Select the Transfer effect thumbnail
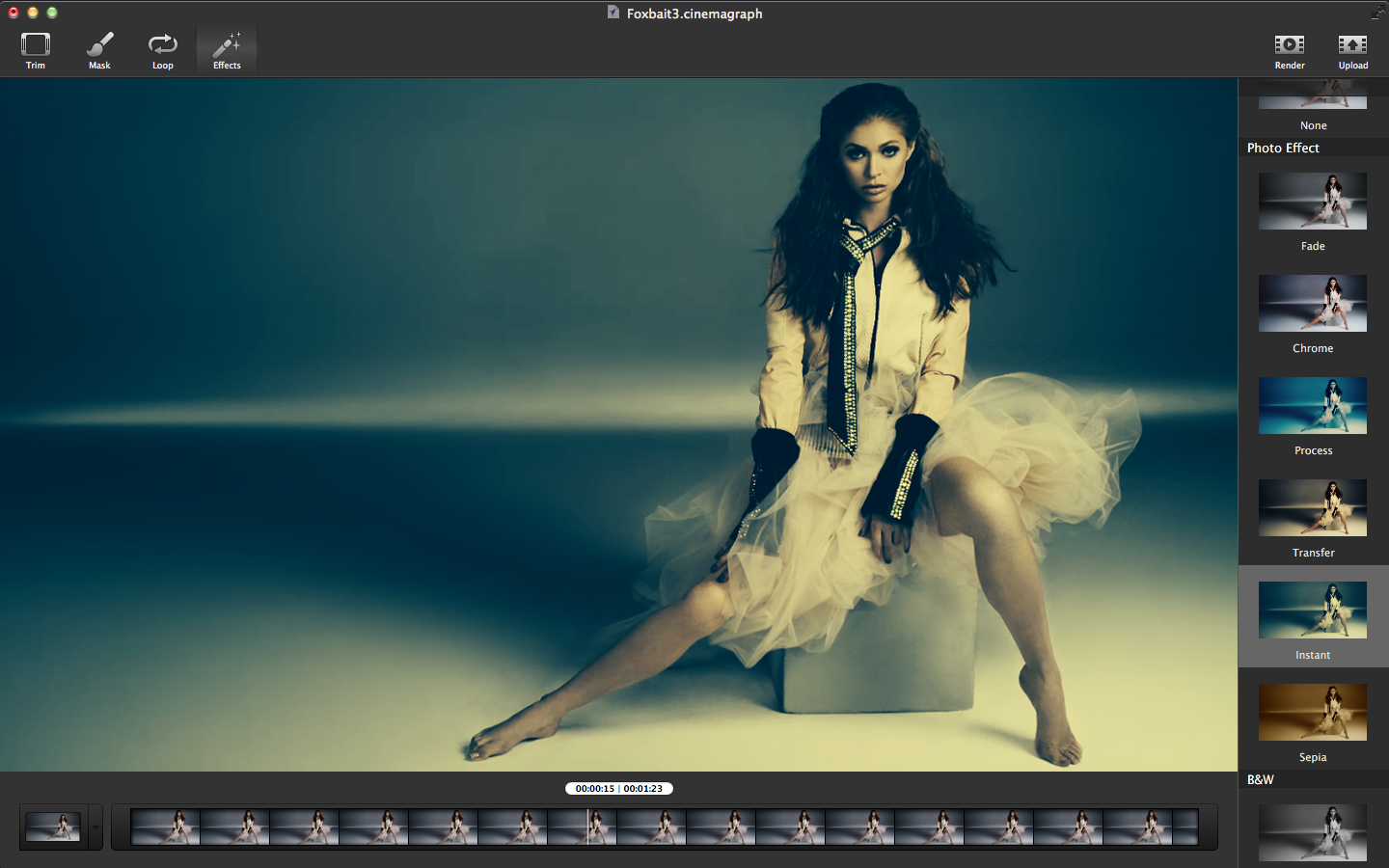This screenshot has width=1389, height=868. pyautogui.click(x=1312, y=508)
